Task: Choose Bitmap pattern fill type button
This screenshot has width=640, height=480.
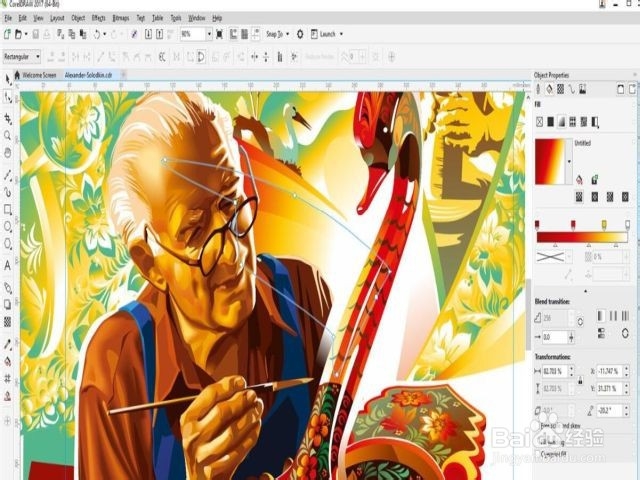Action: 584,121
